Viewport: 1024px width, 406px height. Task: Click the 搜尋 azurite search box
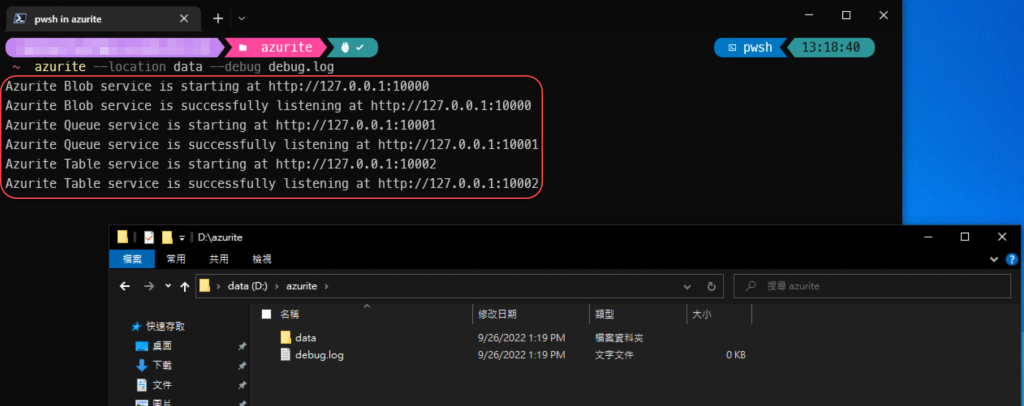(872, 286)
